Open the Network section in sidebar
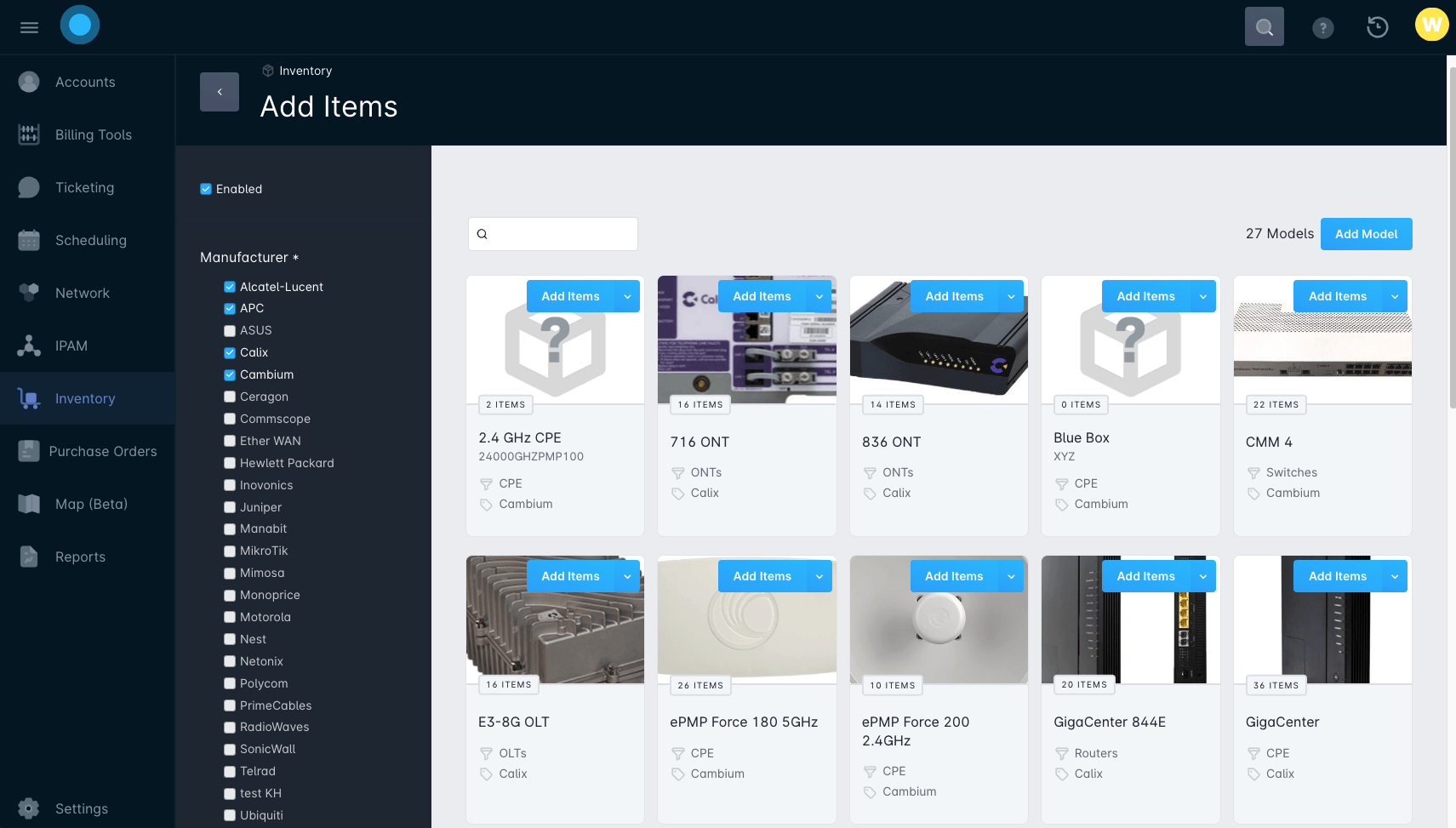1456x828 pixels. coord(83,293)
